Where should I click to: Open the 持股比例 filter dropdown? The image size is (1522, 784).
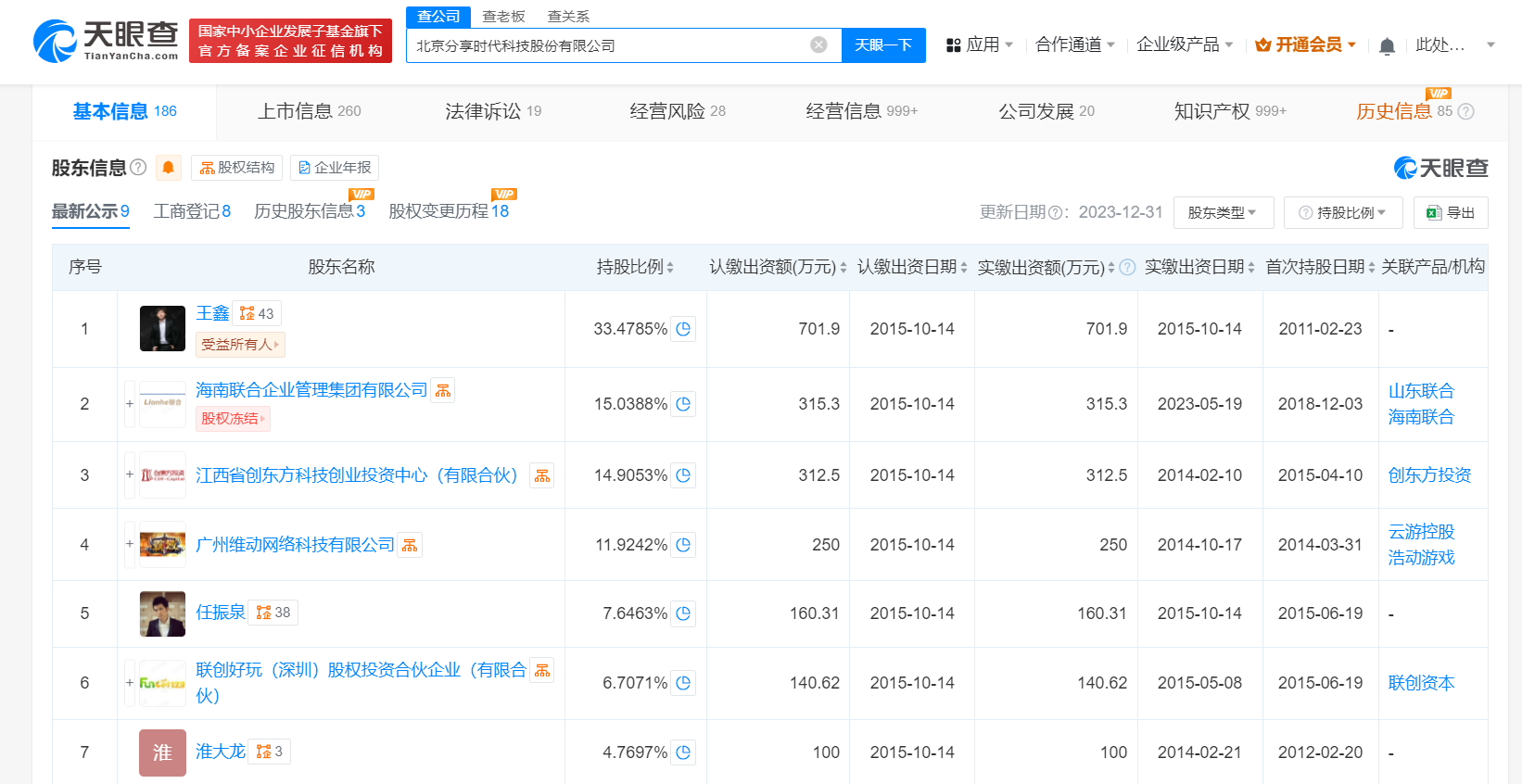(x=1343, y=213)
